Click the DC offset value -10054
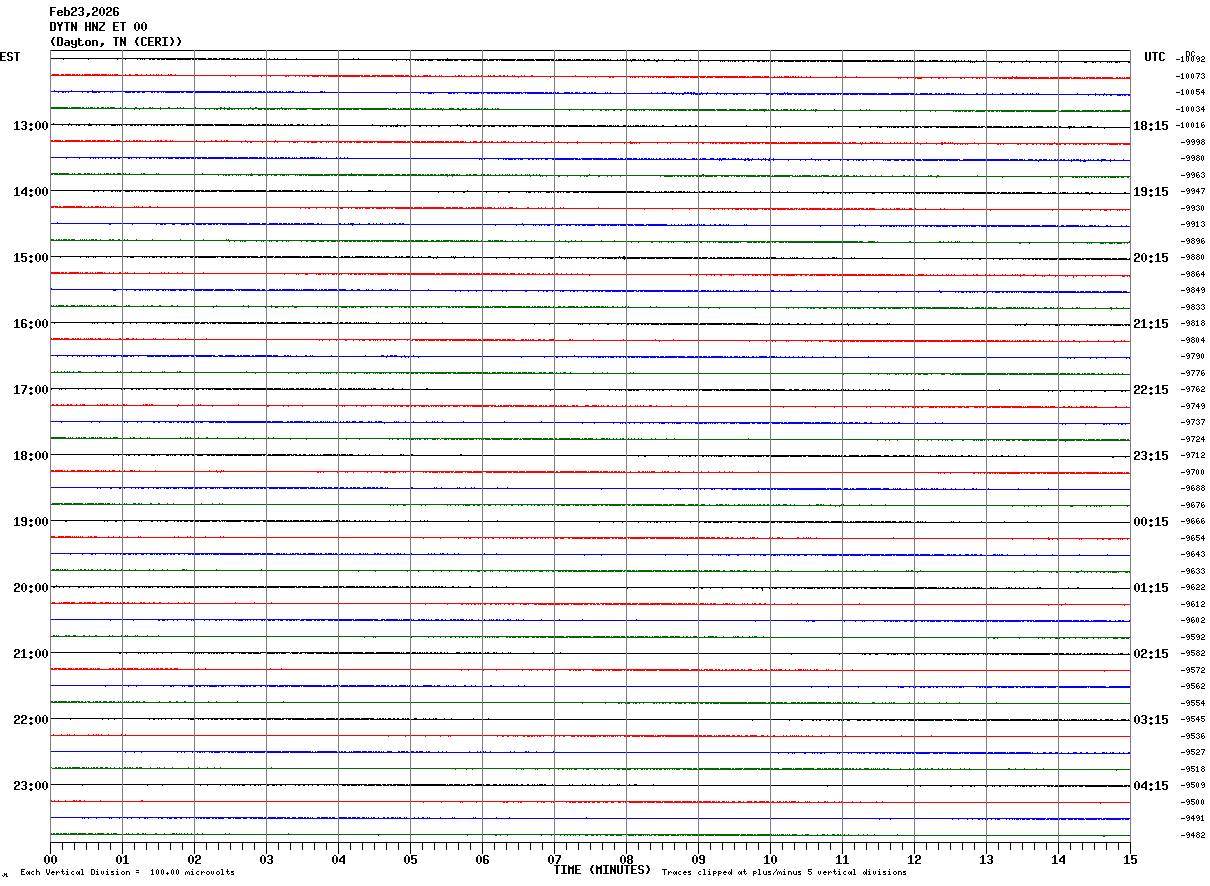1210x886 pixels. click(1191, 92)
